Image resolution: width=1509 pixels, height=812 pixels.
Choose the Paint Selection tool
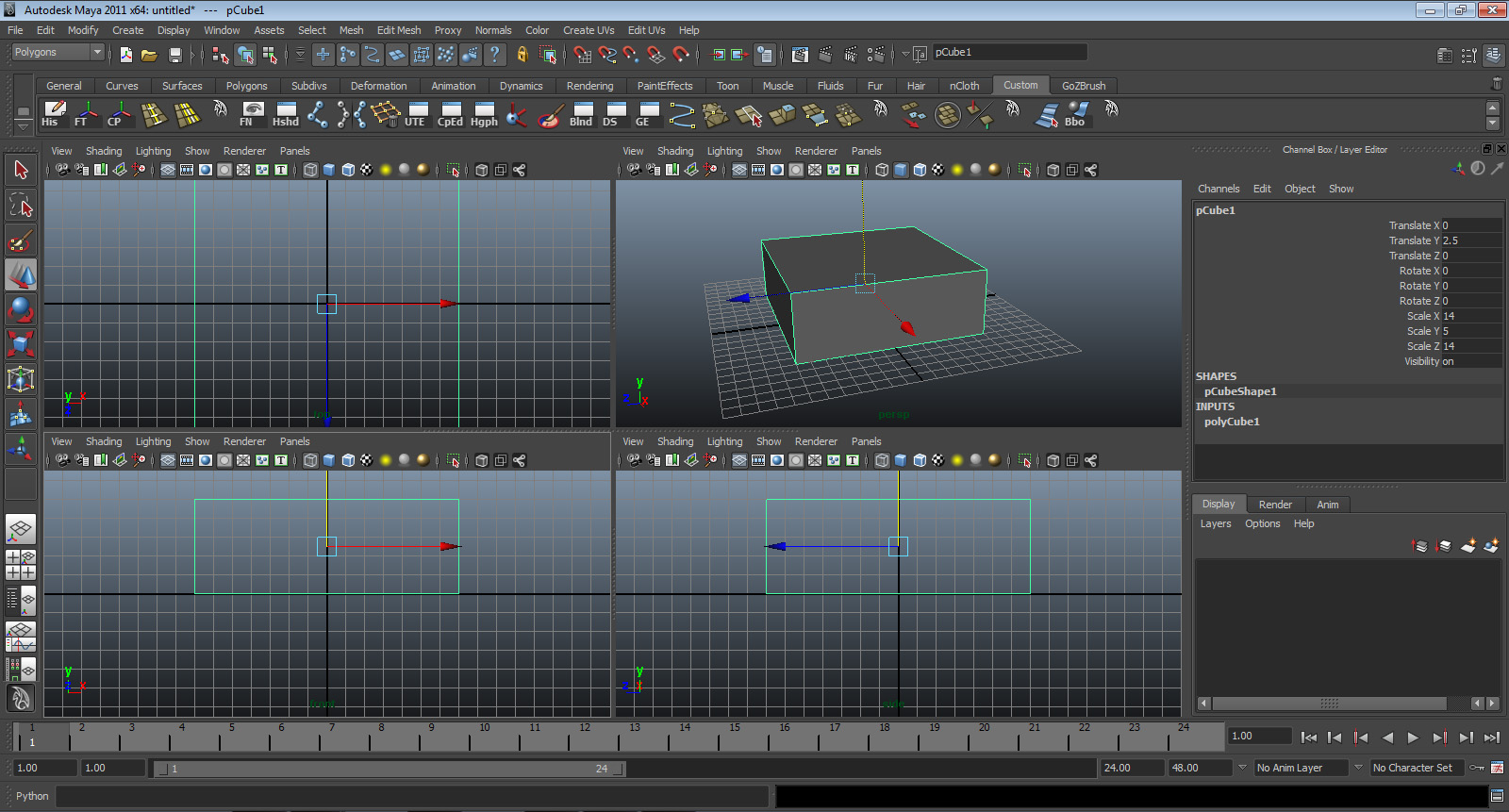[x=21, y=240]
